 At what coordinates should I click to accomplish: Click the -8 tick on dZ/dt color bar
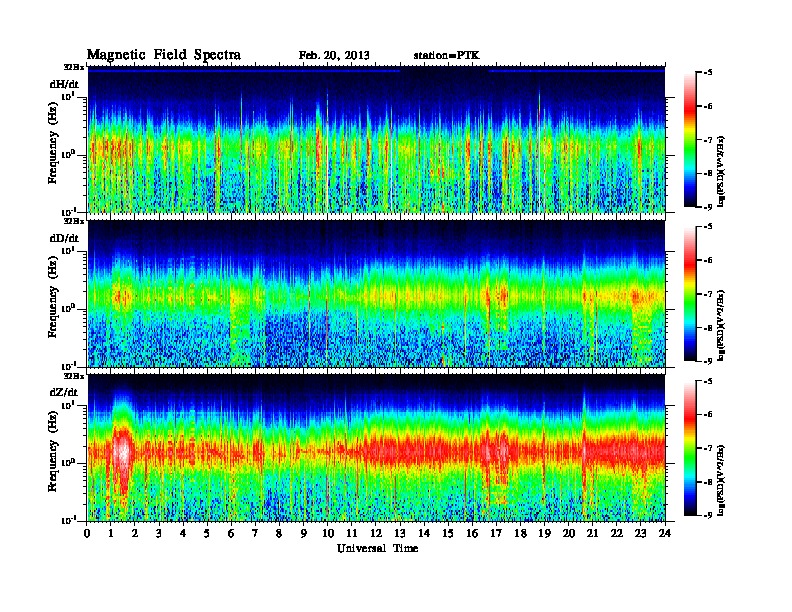(x=708, y=482)
